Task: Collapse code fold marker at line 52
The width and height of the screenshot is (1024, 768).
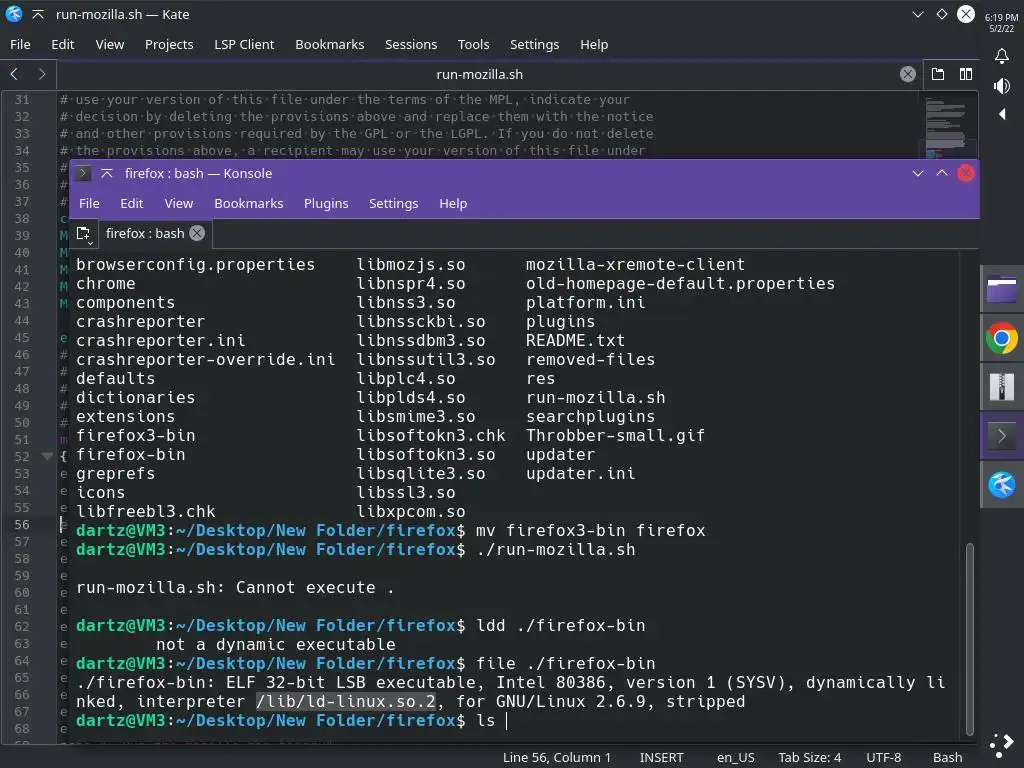Action: [x=47, y=456]
